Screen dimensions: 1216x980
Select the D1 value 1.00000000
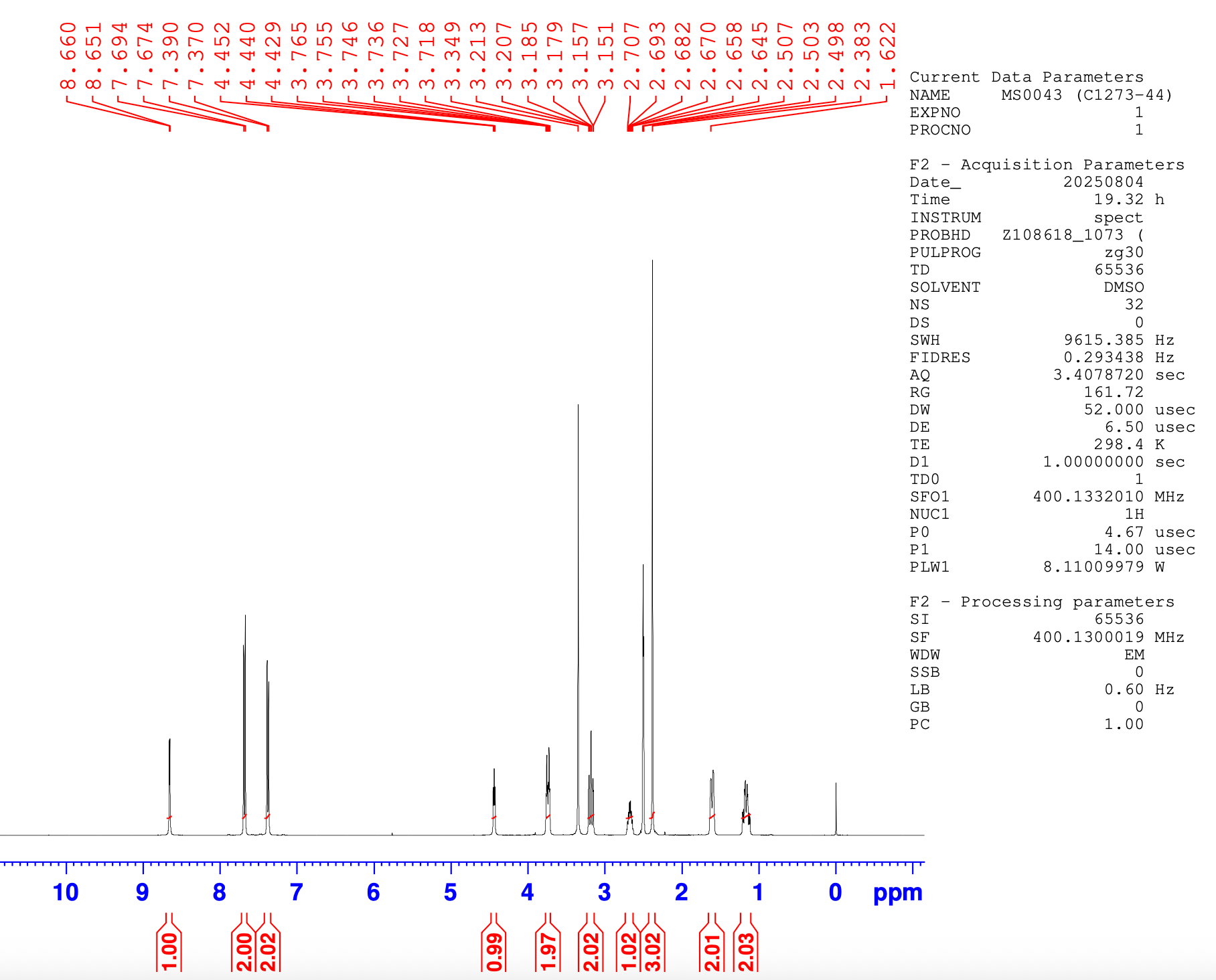1093,462
